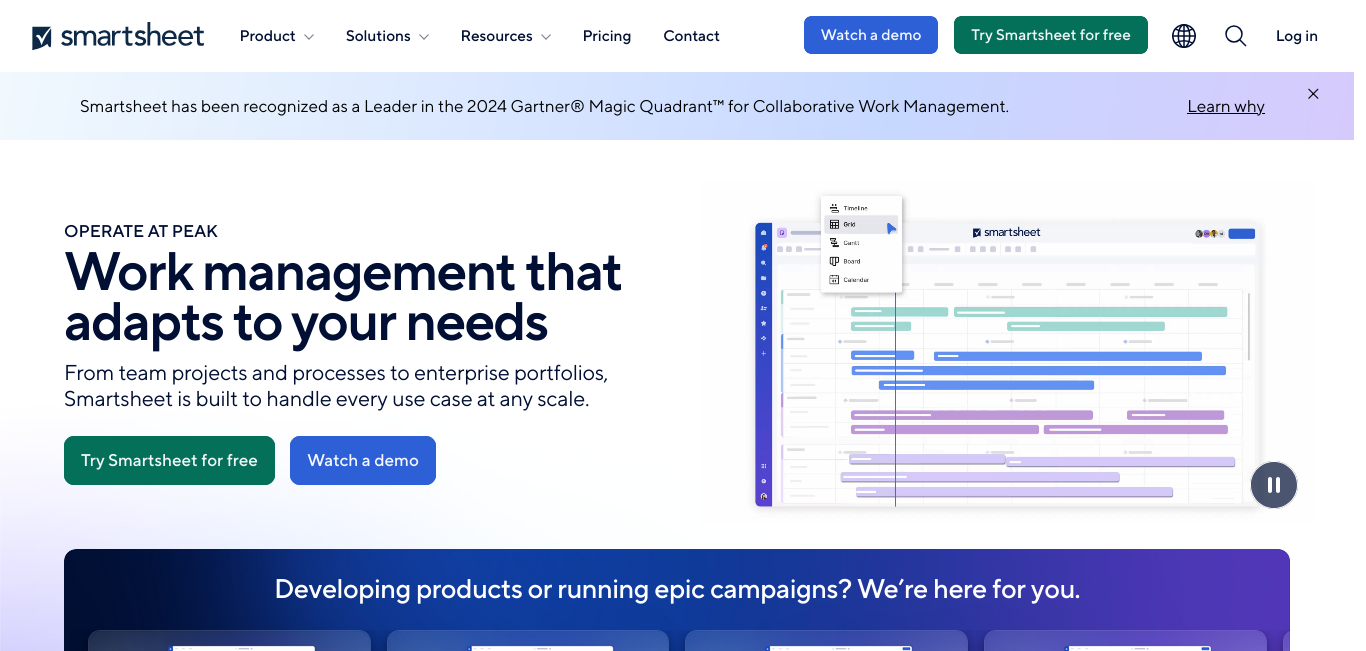Click Watch a demo in header
Screen dimensions: 1366x651
[x=871, y=35]
